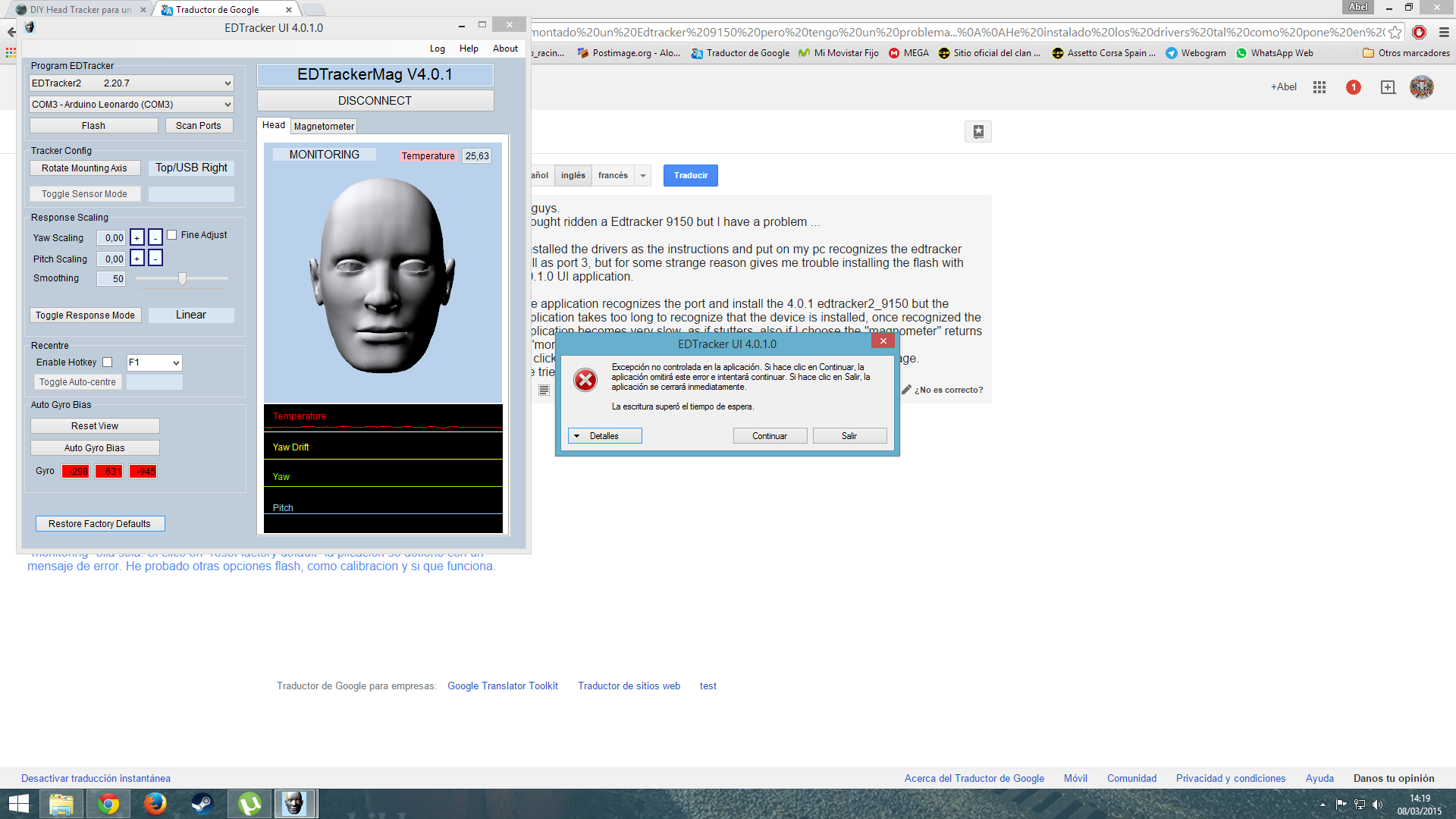Click the Smoothing value field

pyautogui.click(x=111, y=279)
